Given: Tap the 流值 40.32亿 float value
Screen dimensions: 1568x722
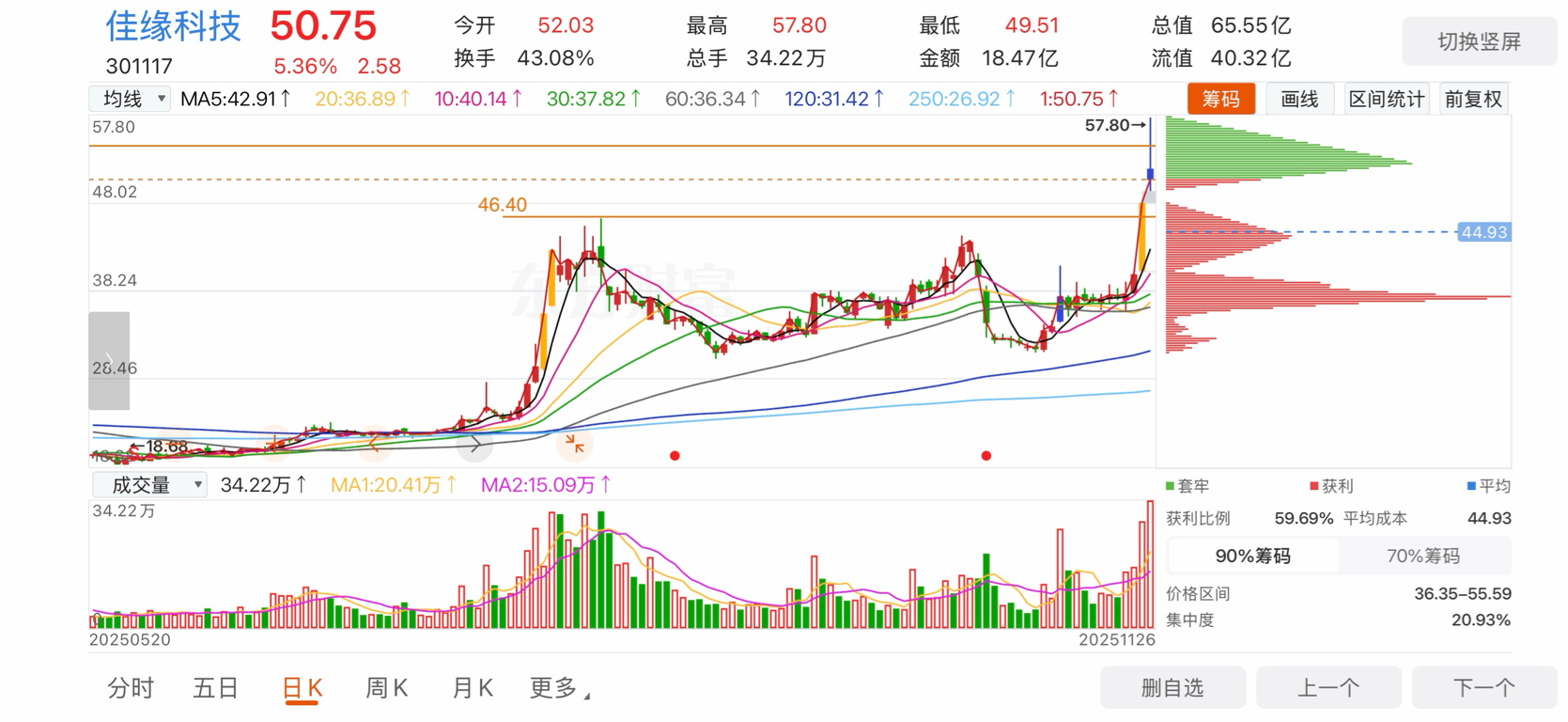Looking at the screenshot, I should (x=1250, y=58).
